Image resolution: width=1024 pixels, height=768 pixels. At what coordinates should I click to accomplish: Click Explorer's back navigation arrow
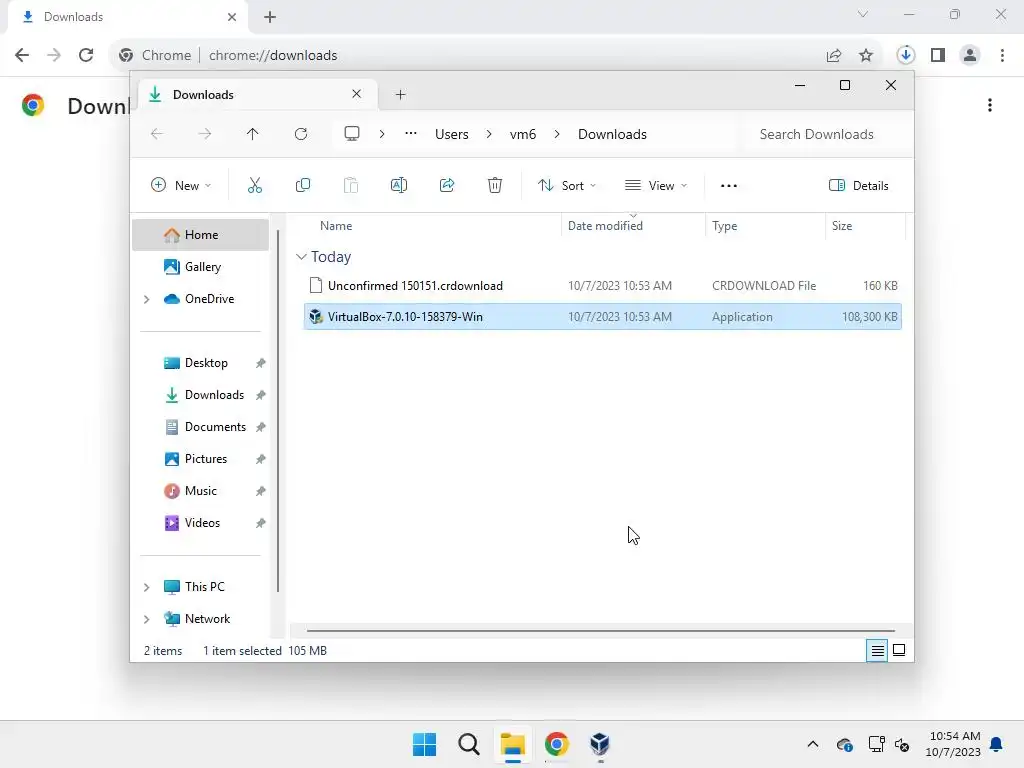(157, 134)
